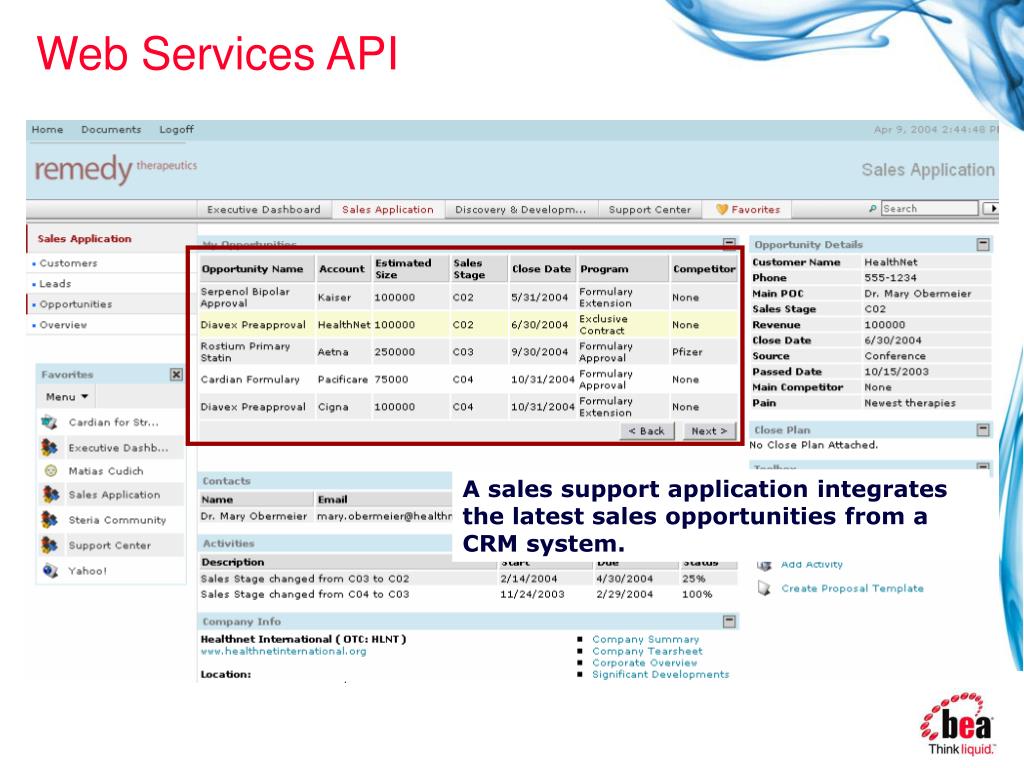Go to Home in top menu
The height and width of the screenshot is (768, 1024).
47,129
